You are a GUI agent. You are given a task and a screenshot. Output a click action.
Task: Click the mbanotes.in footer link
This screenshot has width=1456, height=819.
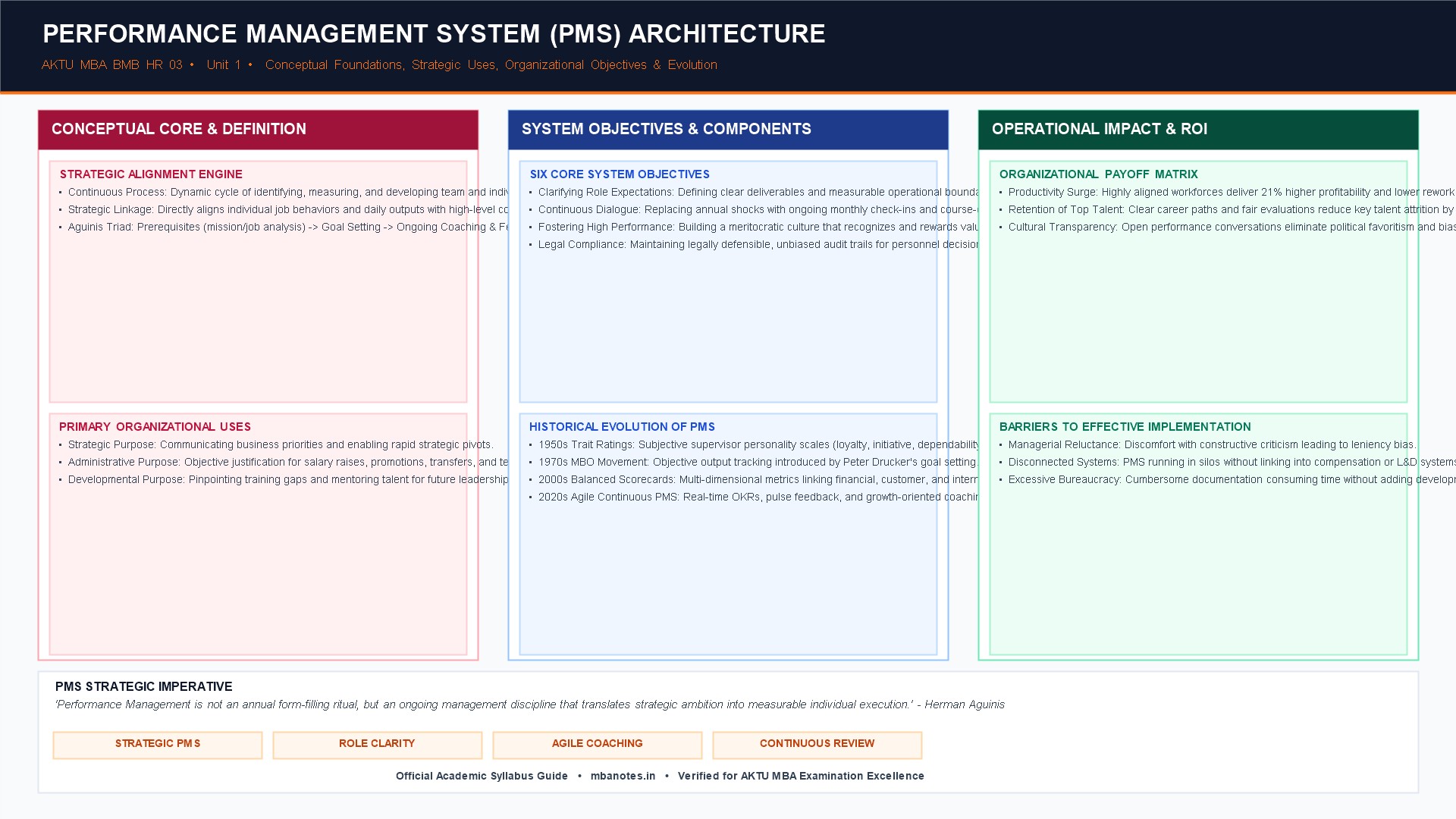(623, 776)
